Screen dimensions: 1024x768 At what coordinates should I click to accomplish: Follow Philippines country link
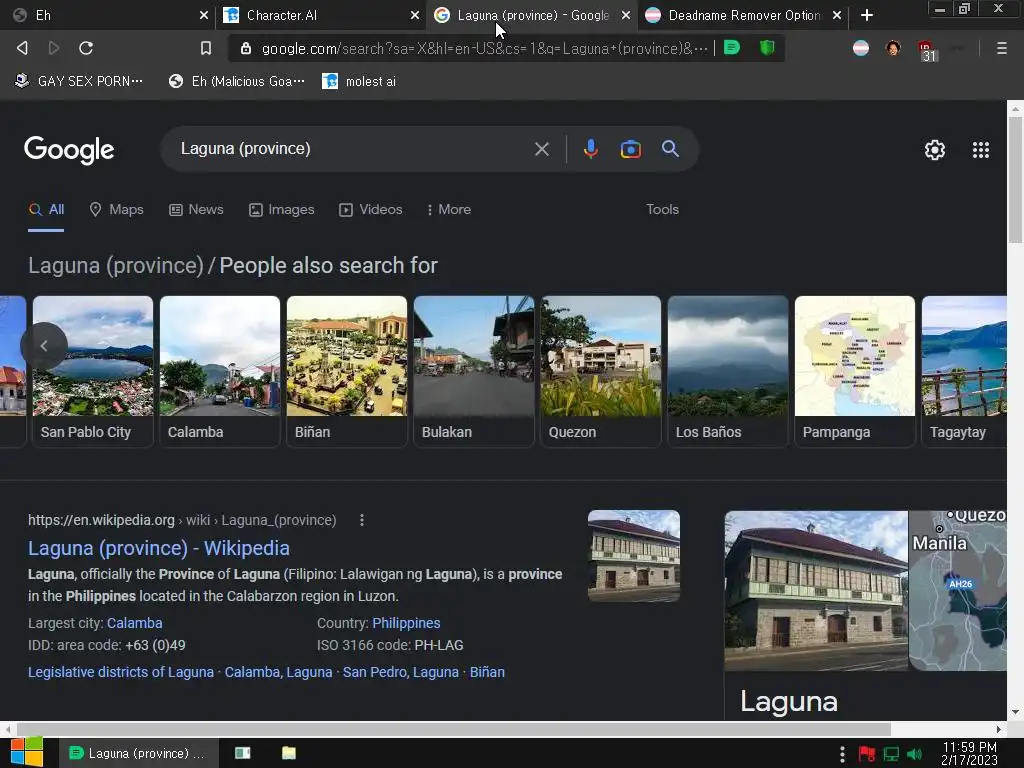[406, 623]
